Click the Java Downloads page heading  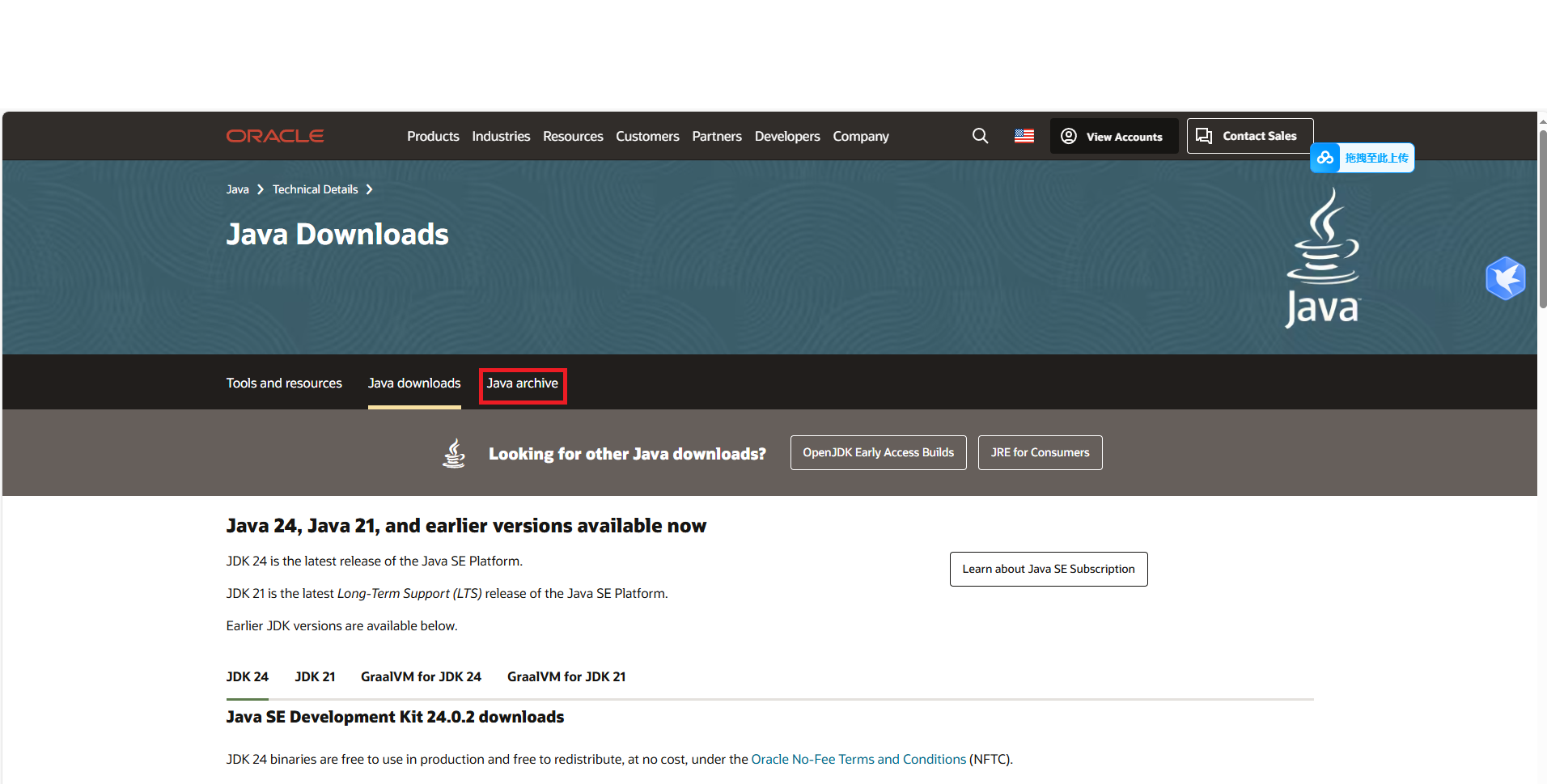(337, 235)
